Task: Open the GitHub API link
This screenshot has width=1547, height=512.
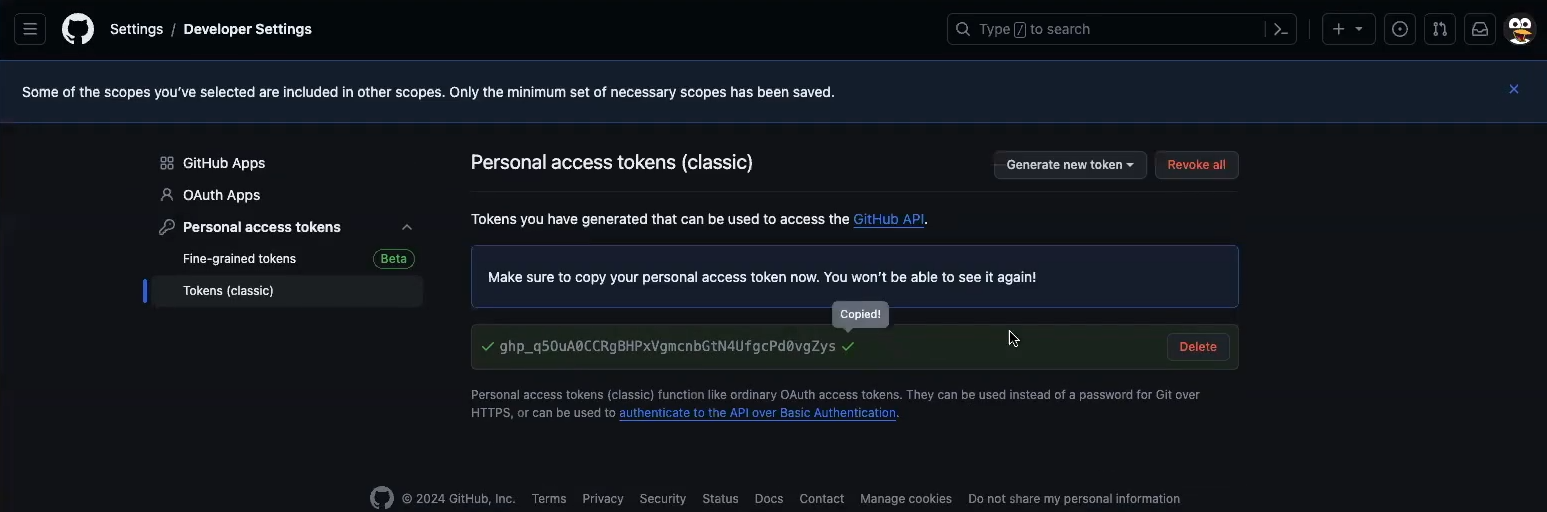Action: (888, 219)
